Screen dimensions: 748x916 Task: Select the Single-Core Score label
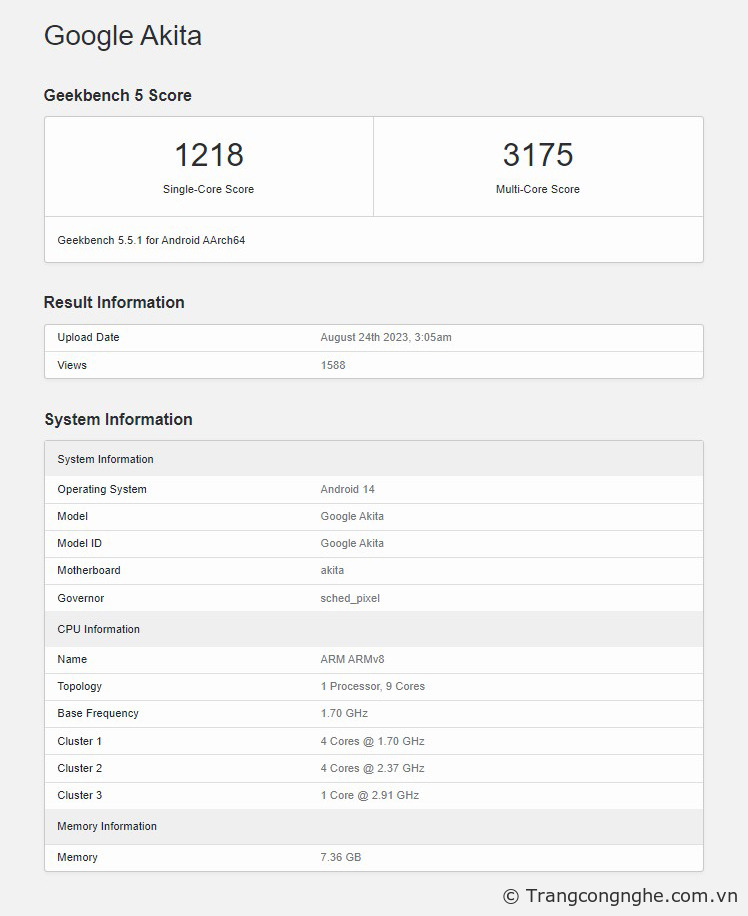point(208,189)
